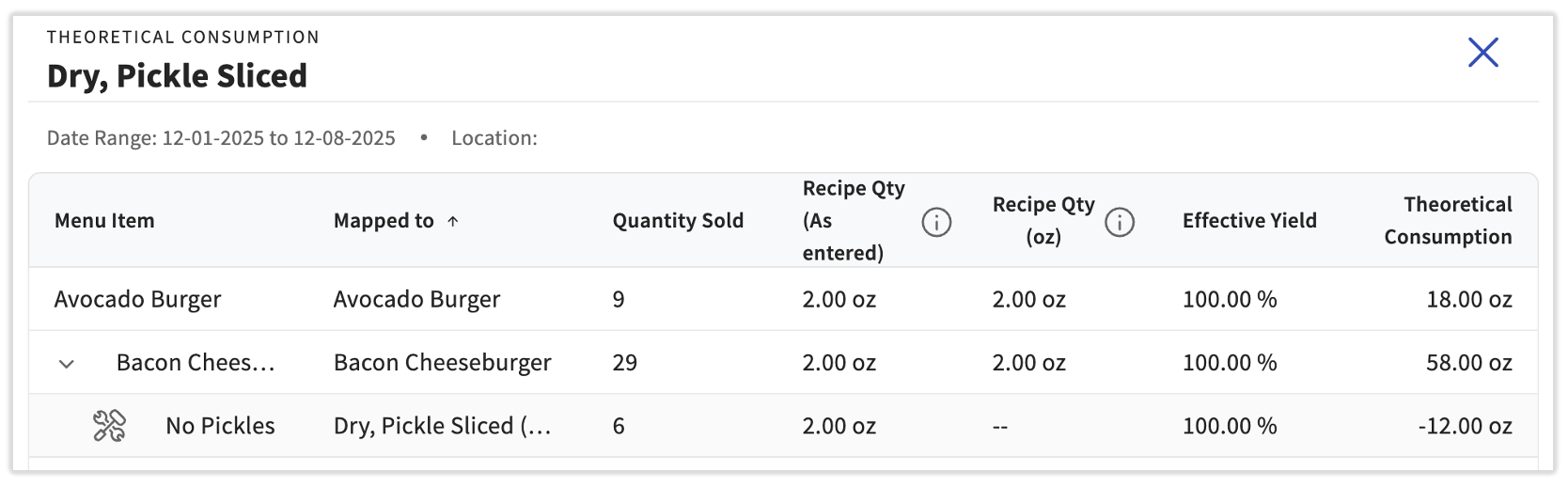Click the Recipe Qty (oz) column header
1568x487 pixels.
(x=1043, y=221)
